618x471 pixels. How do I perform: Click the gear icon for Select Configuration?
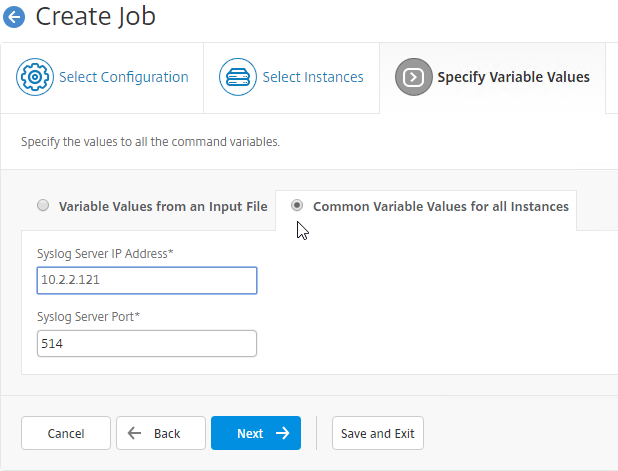point(35,77)
